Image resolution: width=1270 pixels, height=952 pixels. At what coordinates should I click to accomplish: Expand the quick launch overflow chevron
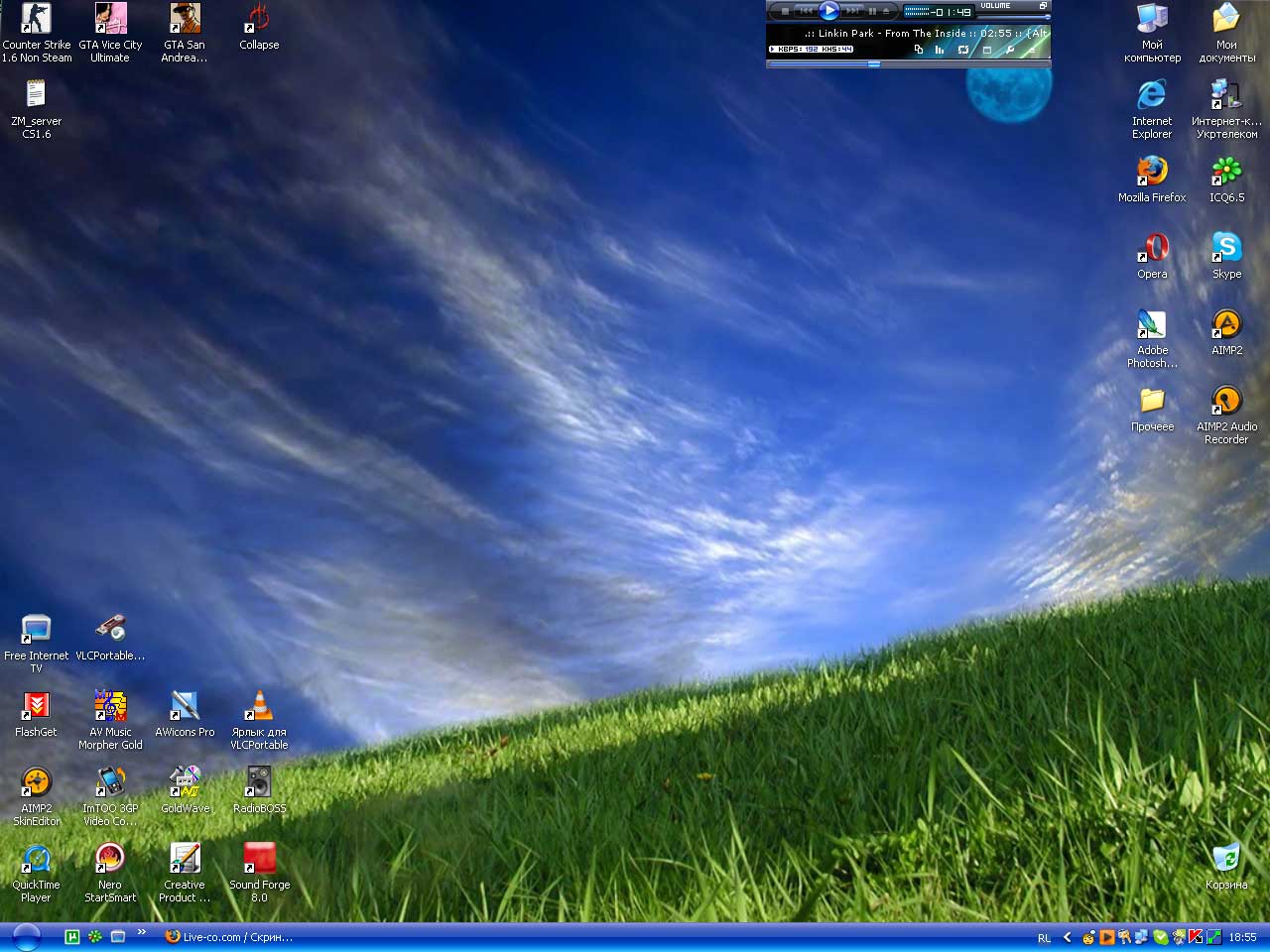pyautogui.click(x=141, y=932)
